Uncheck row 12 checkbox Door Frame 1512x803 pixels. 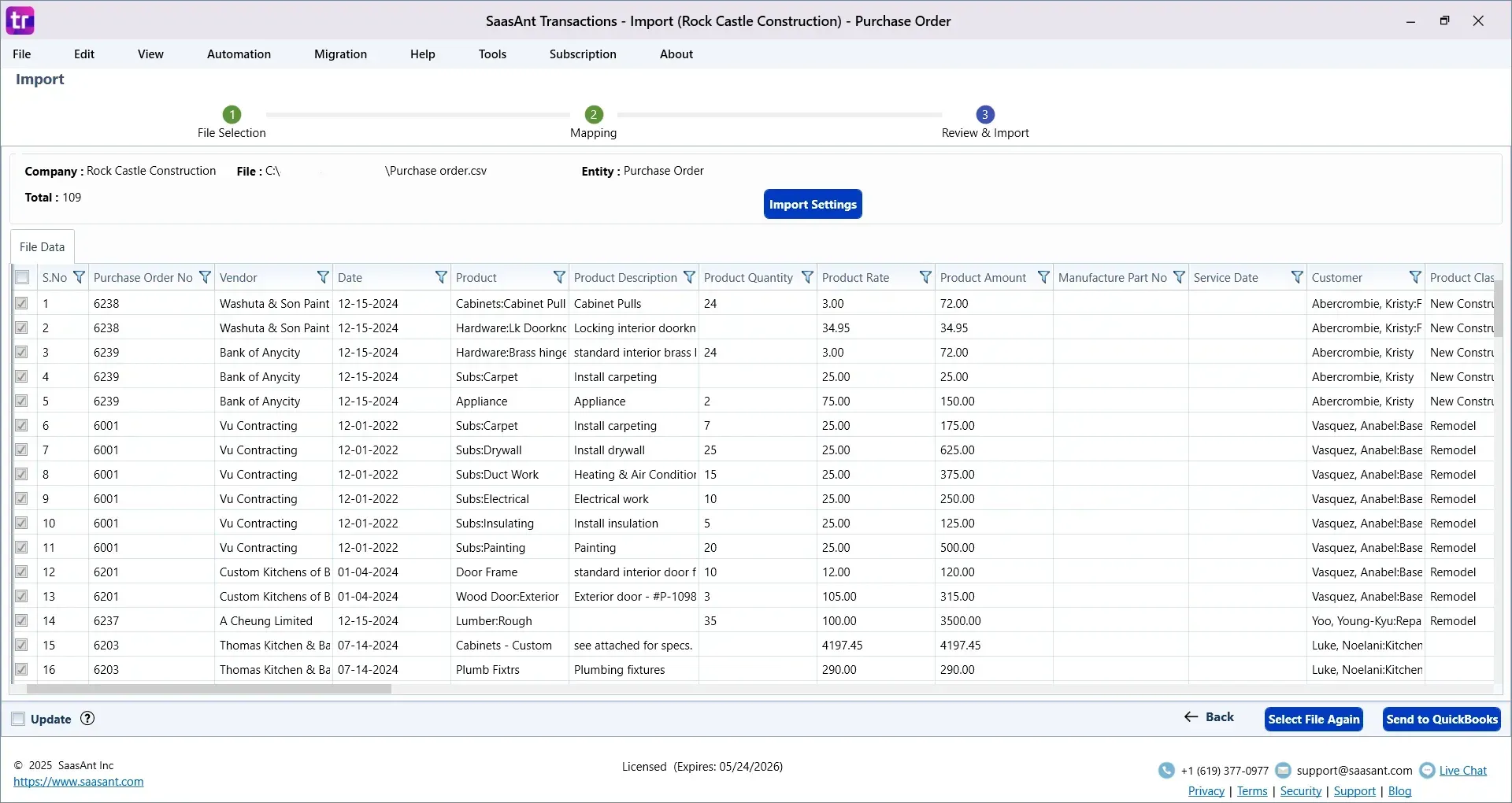pos(21,572)
